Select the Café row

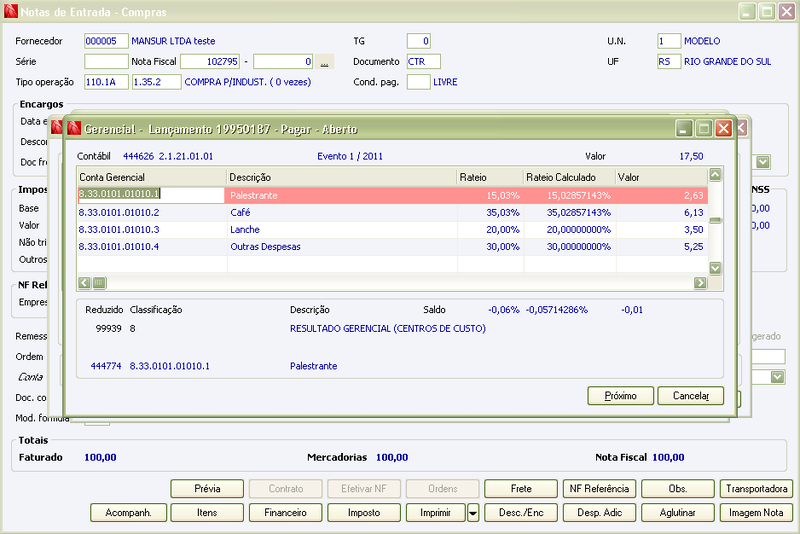pyautogui.click(x=392, y=213)
